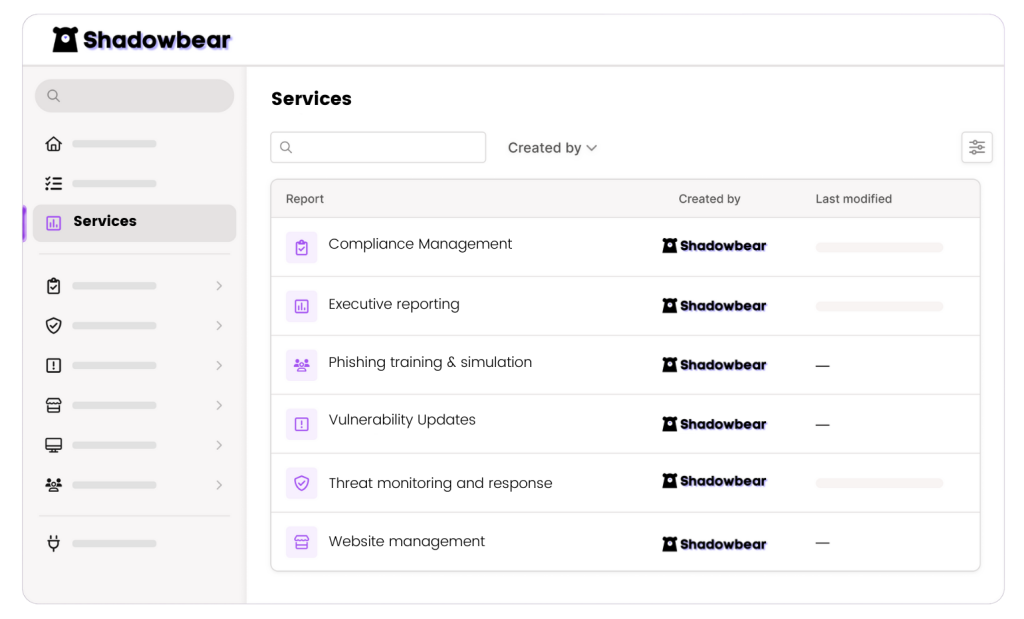
Task: Expand the sidebar storefront item chevron
Action: tap(219, 406)
